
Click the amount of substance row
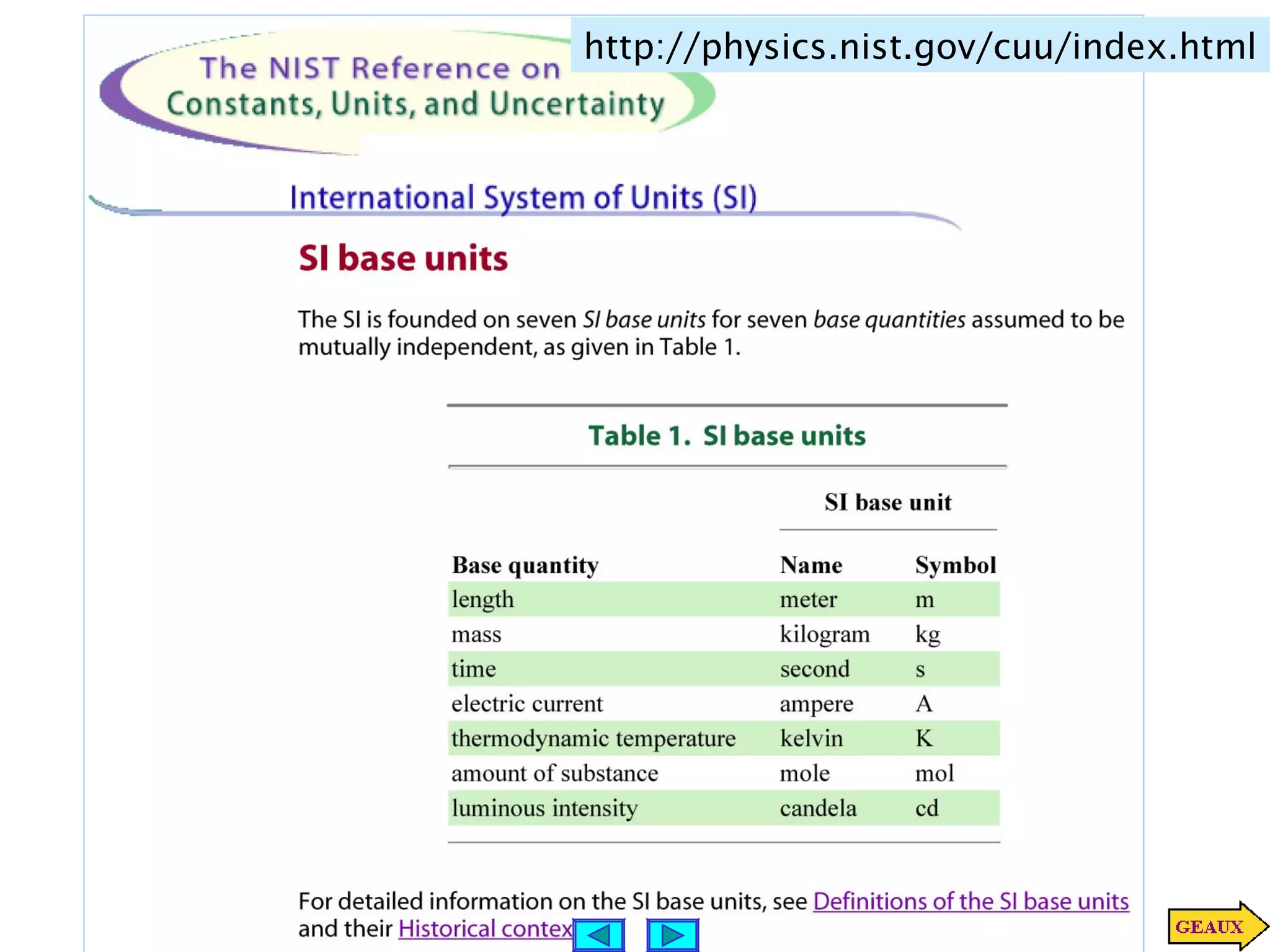(555, 773)
